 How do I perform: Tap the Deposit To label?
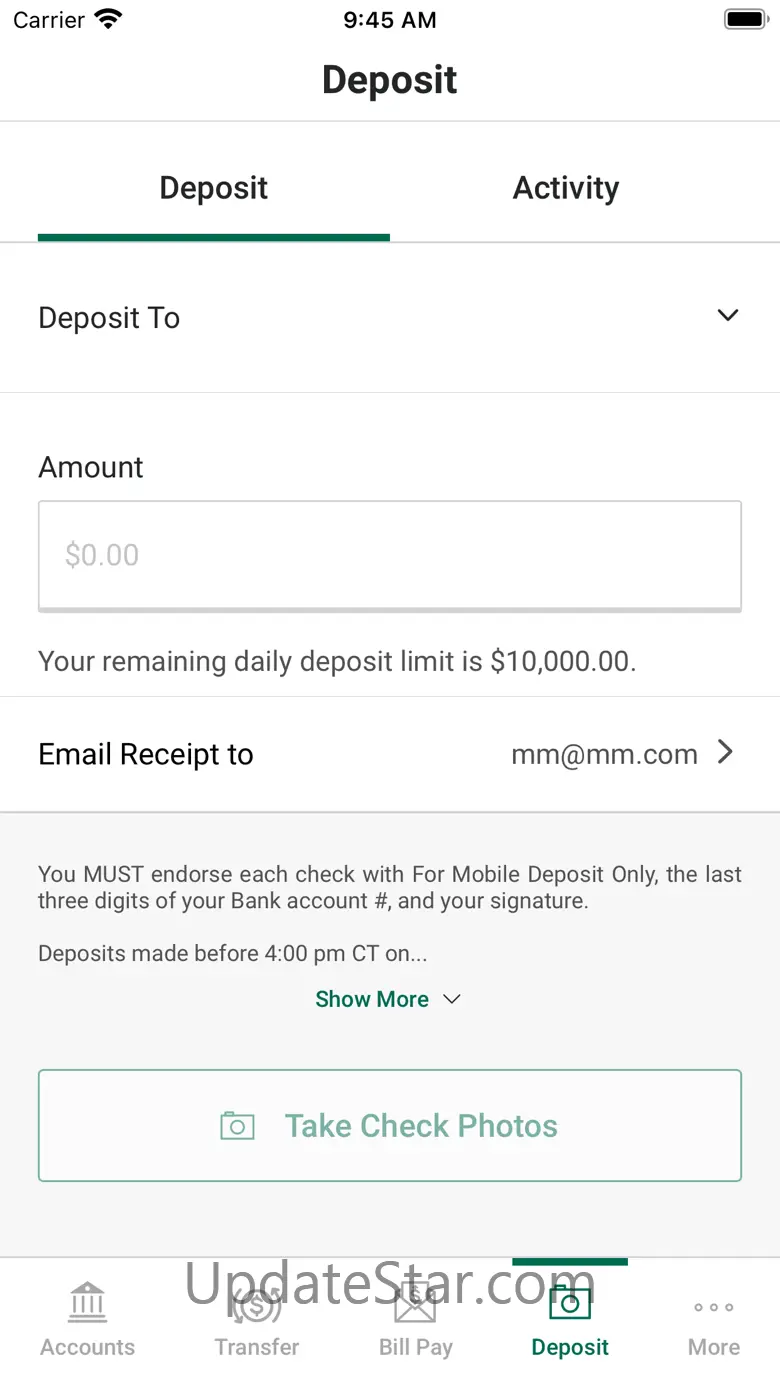pos(109,318)
